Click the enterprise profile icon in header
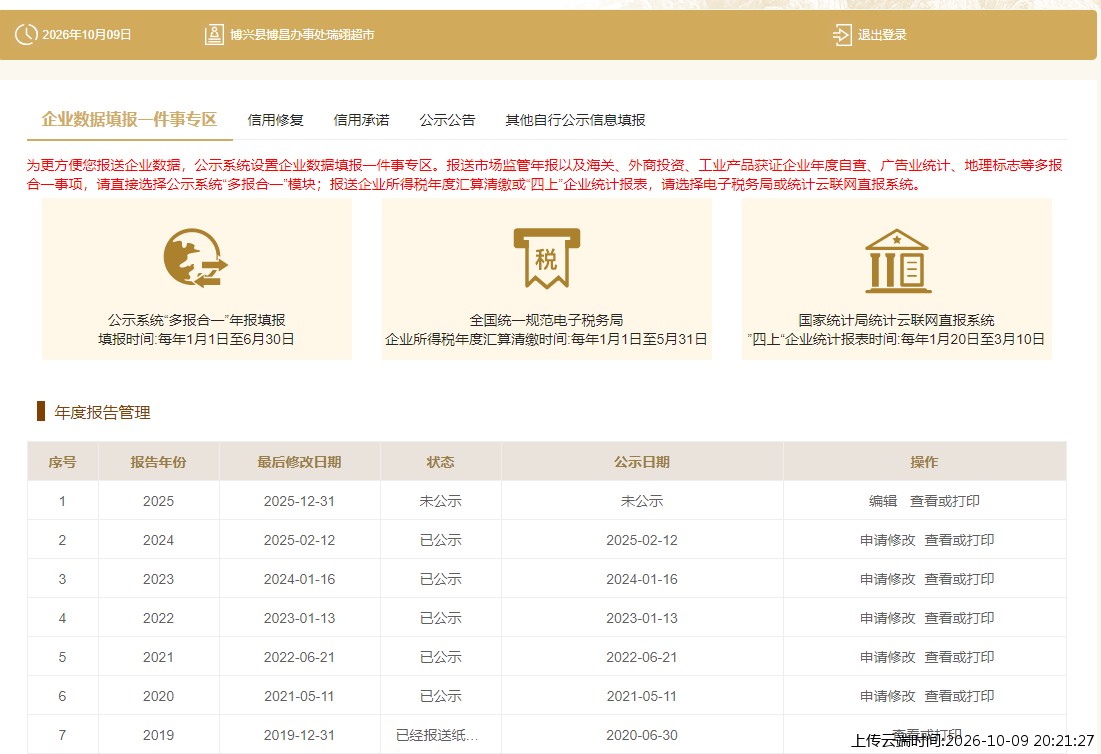The image size is (1101, 754). [x=214, y=34]
